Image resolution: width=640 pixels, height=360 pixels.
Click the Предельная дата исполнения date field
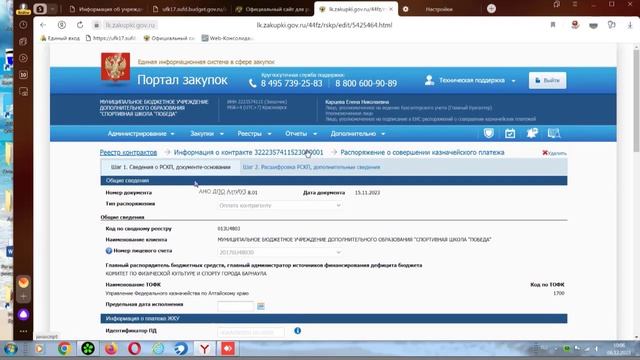tap(236, 306)
